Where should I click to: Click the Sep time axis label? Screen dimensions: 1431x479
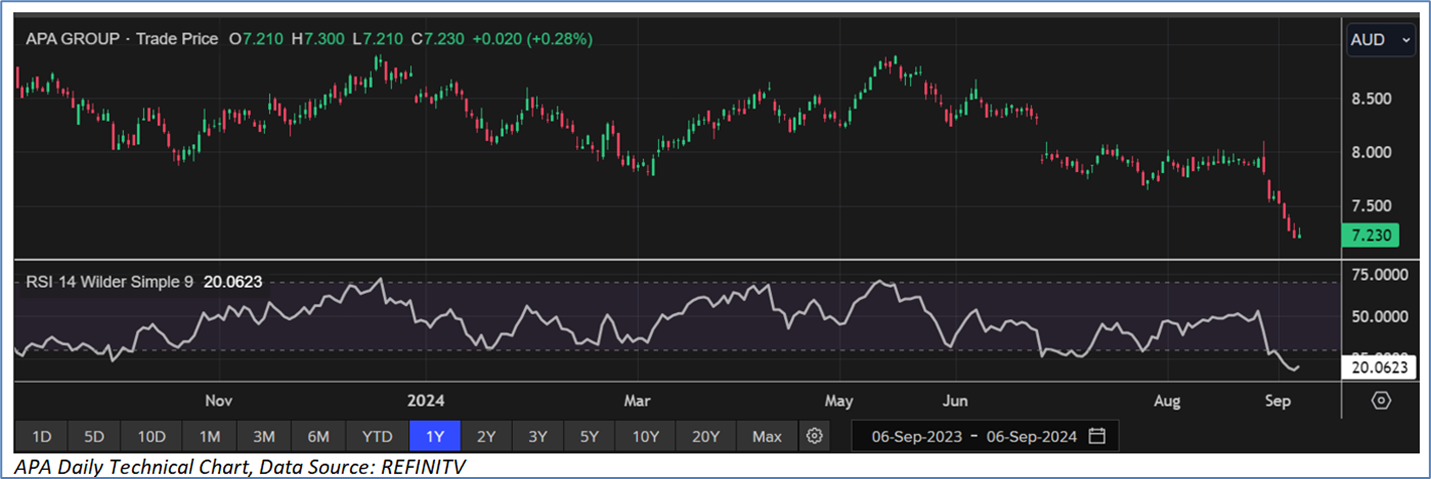pos(1278,401)
